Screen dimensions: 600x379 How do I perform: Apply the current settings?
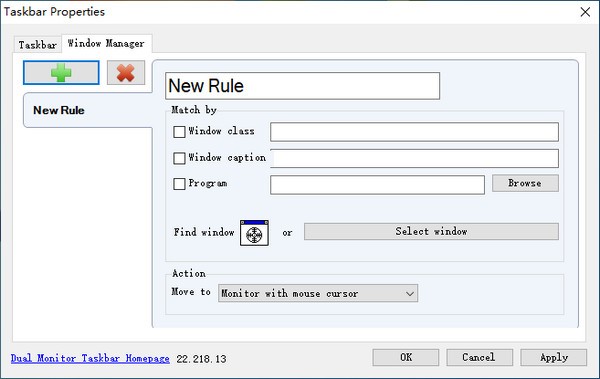click(553, 358)
